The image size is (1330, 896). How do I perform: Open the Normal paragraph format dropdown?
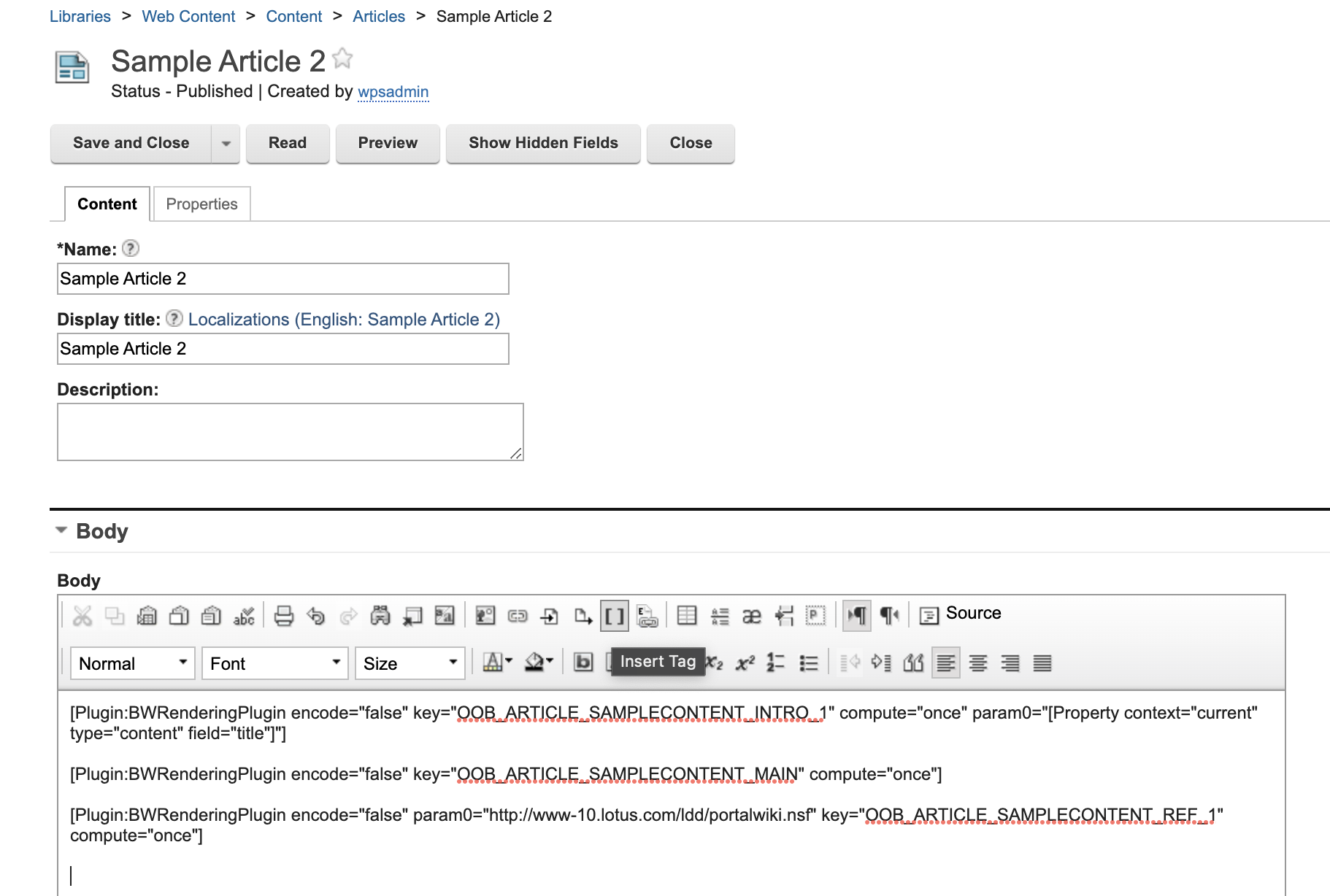[x=131, y=663]
